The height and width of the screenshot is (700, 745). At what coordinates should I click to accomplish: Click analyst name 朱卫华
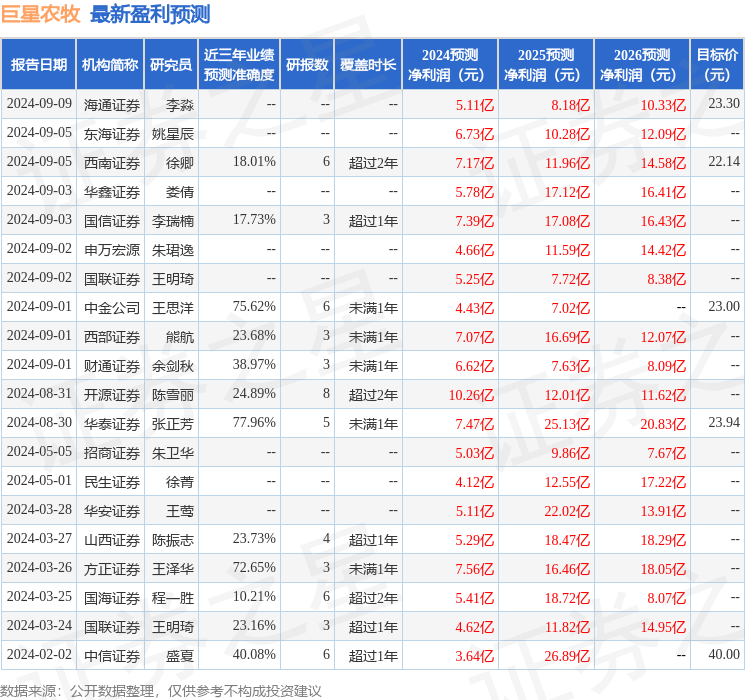coord(173,453)
